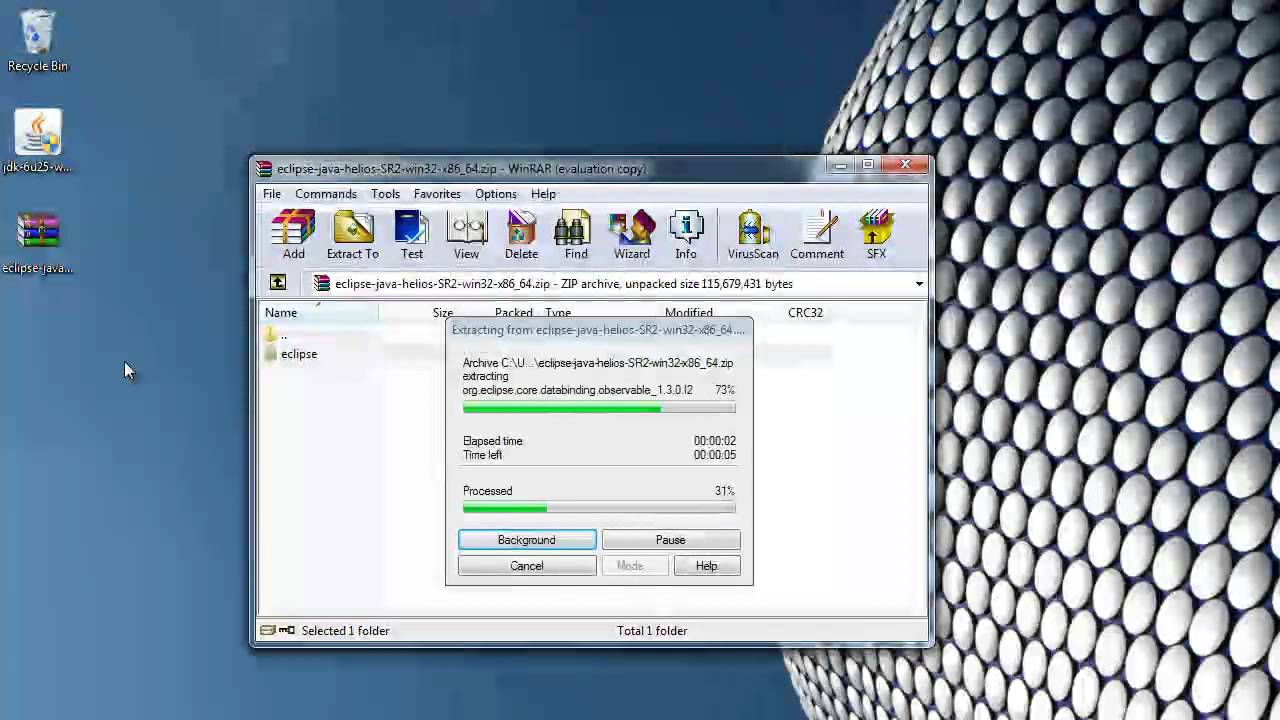The height and width of the screenshot is (720, 1280).
Task: Click 'Total 1 folder' status text
Action: coord(652,631)
